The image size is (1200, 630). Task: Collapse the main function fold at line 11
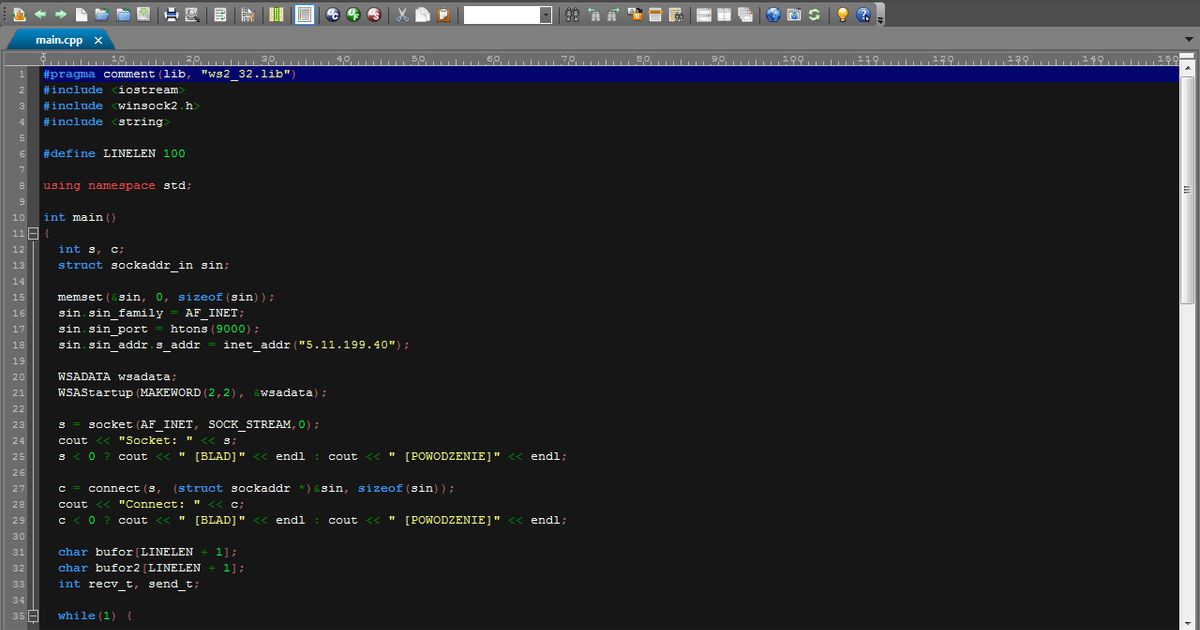coord(32,233)
